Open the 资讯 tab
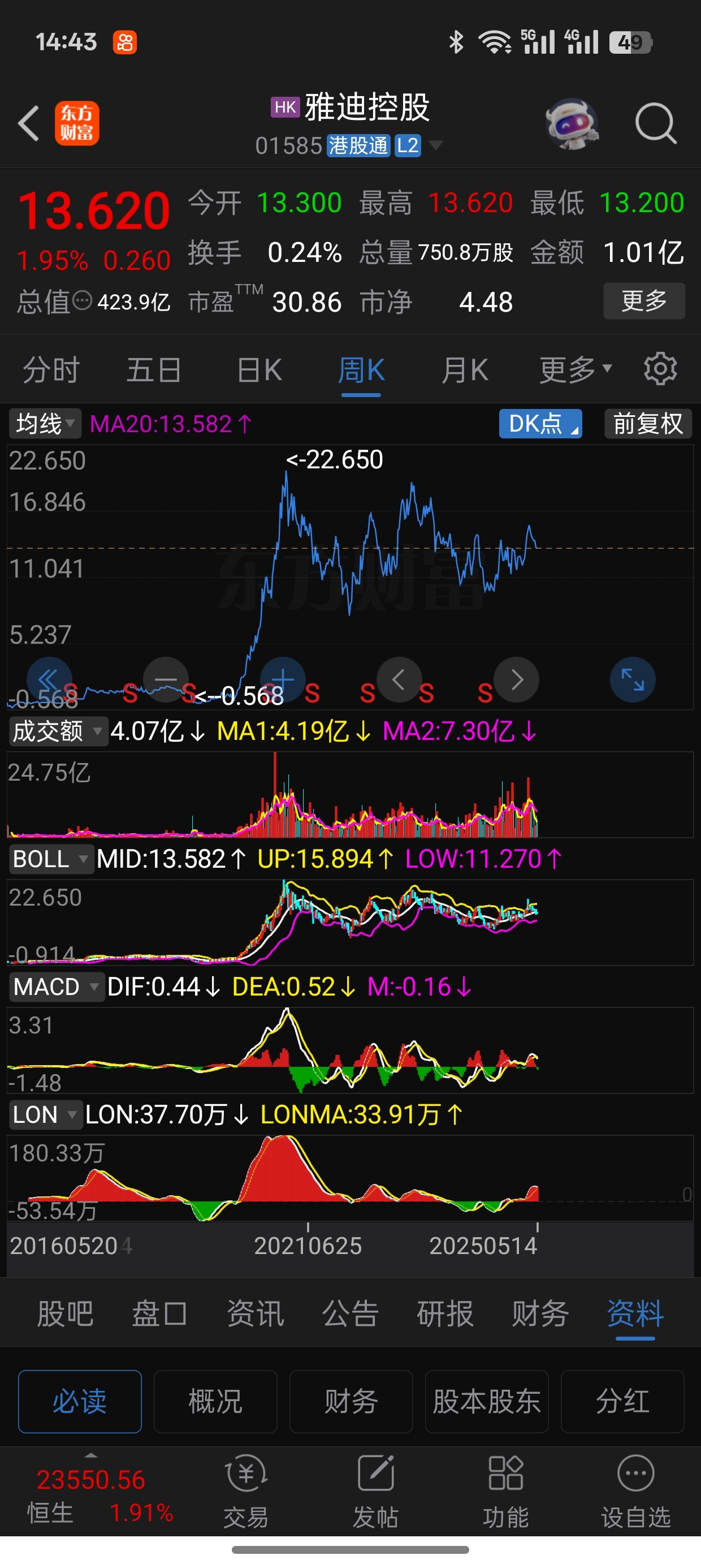 [255, 1313]
